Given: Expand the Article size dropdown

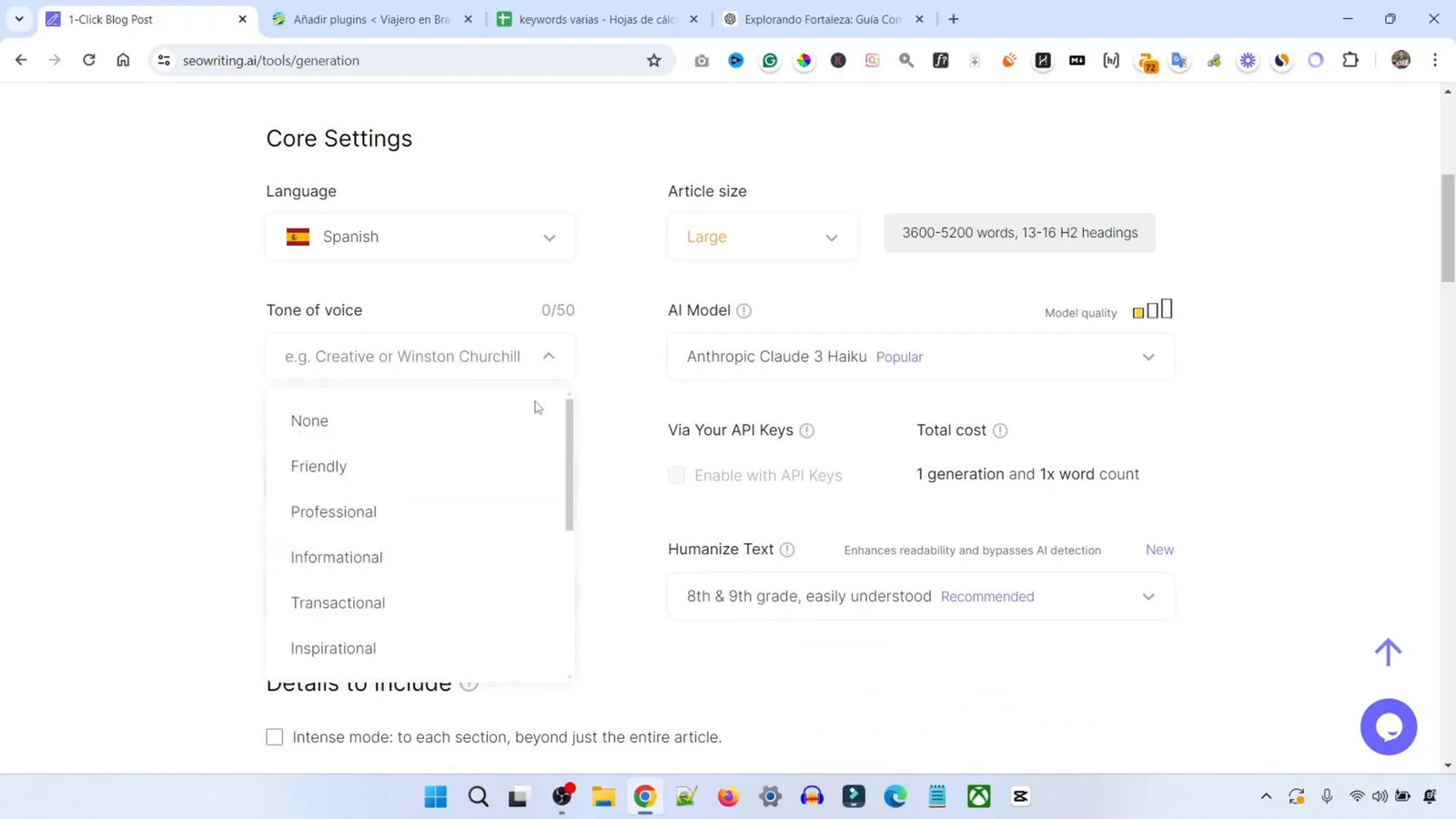Looking at the screenshot, I should click(x=762, y=236).
